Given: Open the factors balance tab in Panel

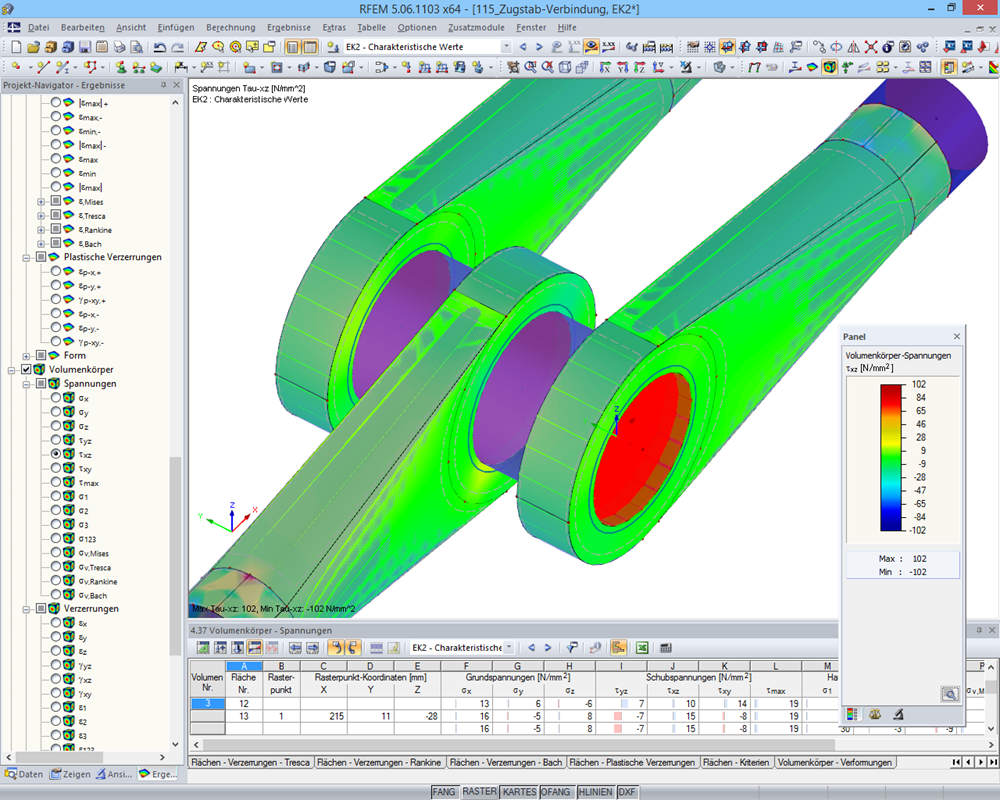Looking at the screenshot, I should coord(874,714).
